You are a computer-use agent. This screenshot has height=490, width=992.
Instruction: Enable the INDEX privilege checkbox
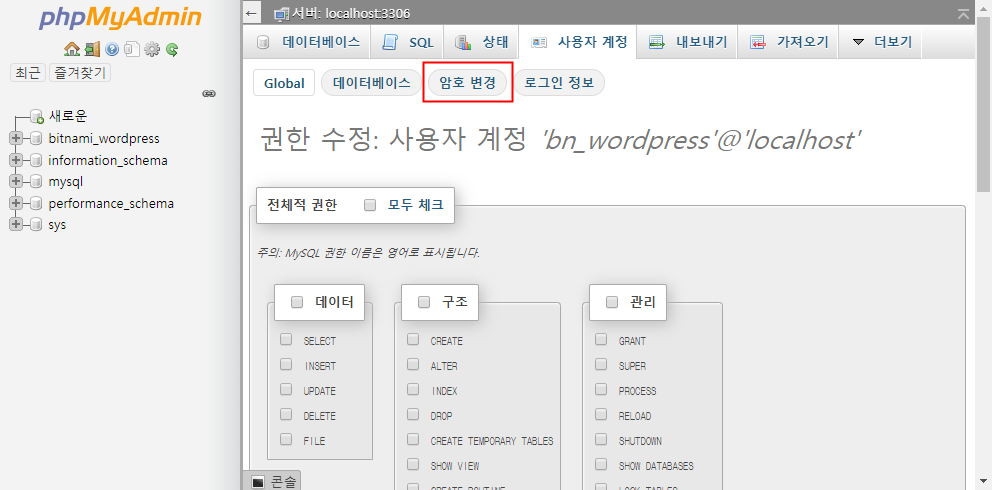pos(413,389)
